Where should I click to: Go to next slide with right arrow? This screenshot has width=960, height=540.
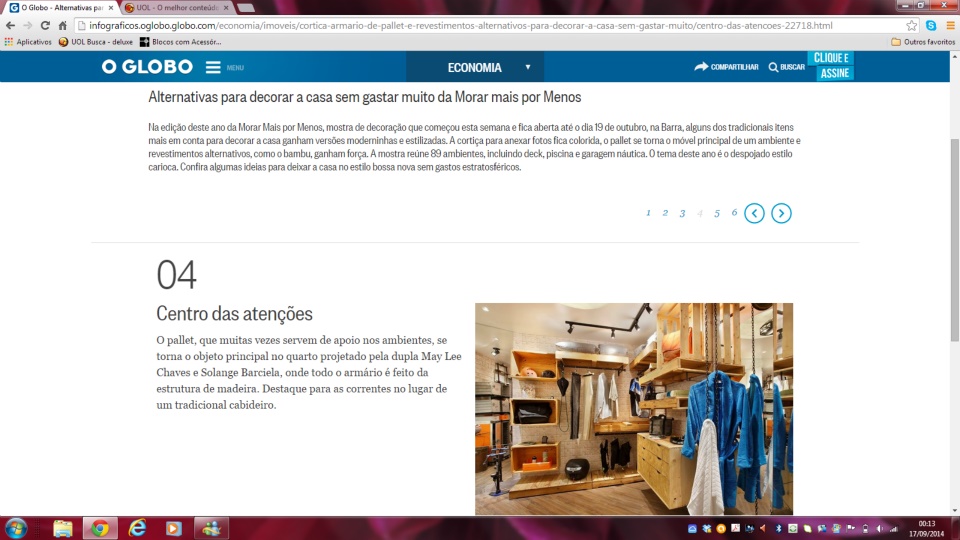pyautogui.click(x=781, y=213)
